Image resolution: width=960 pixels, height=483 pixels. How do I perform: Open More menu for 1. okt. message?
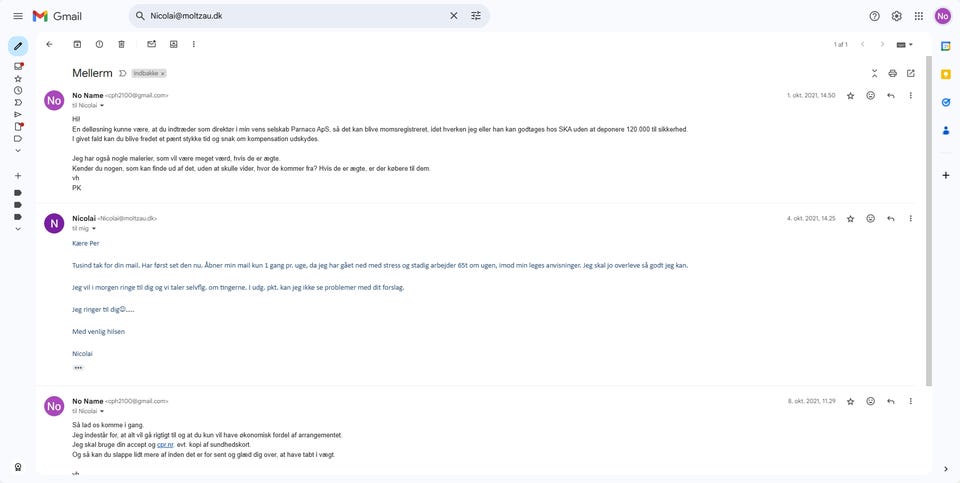pyautogui.click(x=910, y=95)
